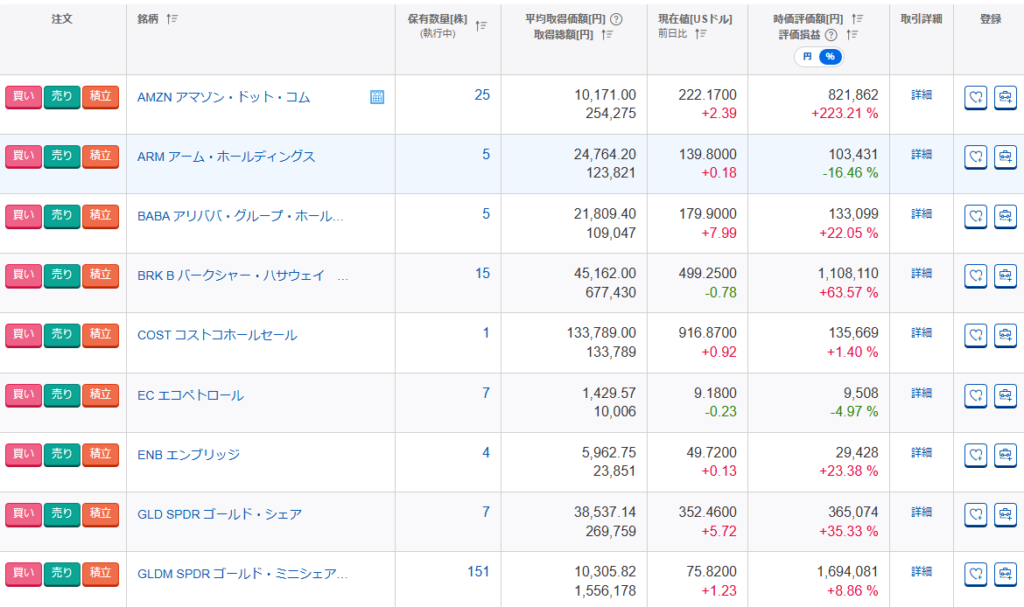Open the ARM アーム・ホールディングス stock link
The height and width of the screenshot is (607, 1024).
[x=226, y=156]
